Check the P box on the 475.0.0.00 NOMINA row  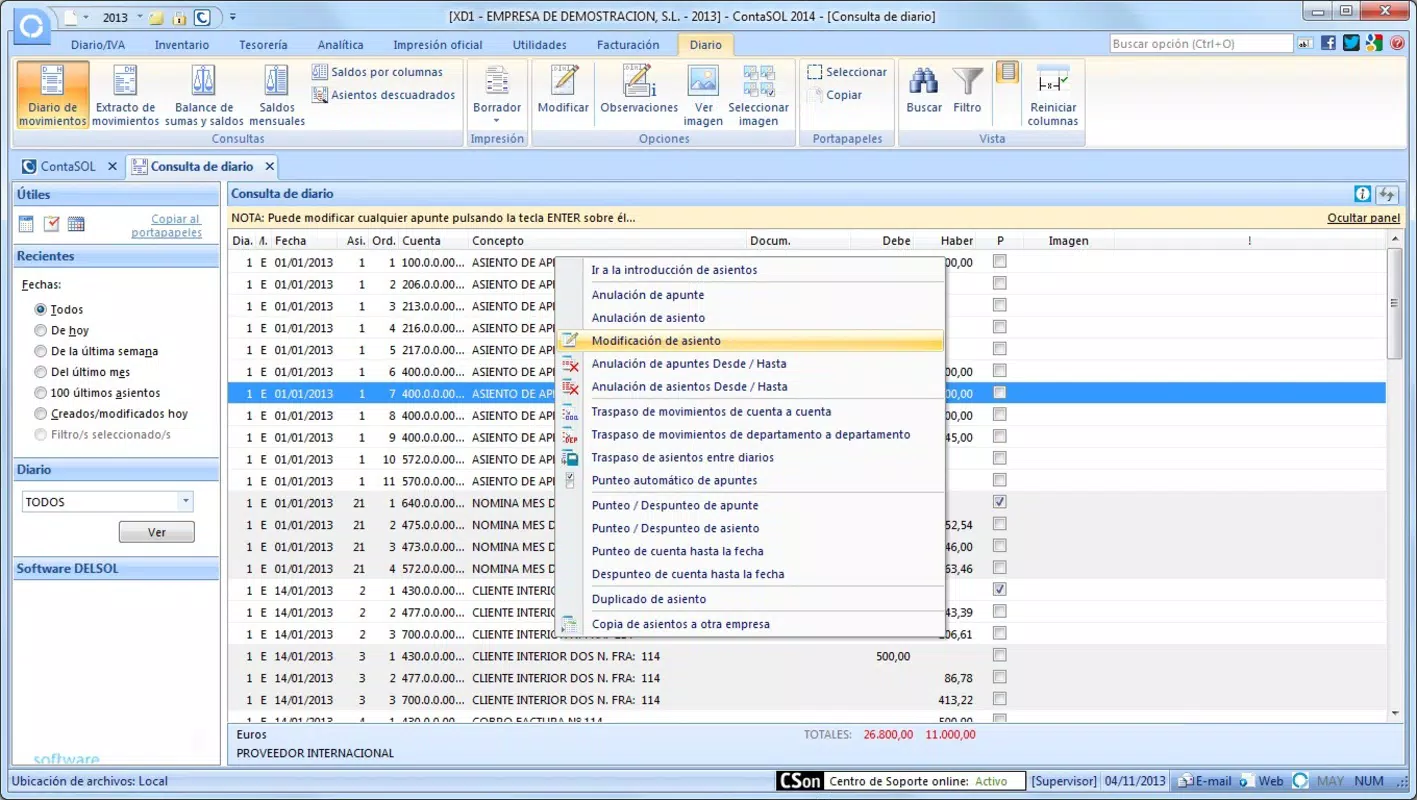(x=1000, y=524)
